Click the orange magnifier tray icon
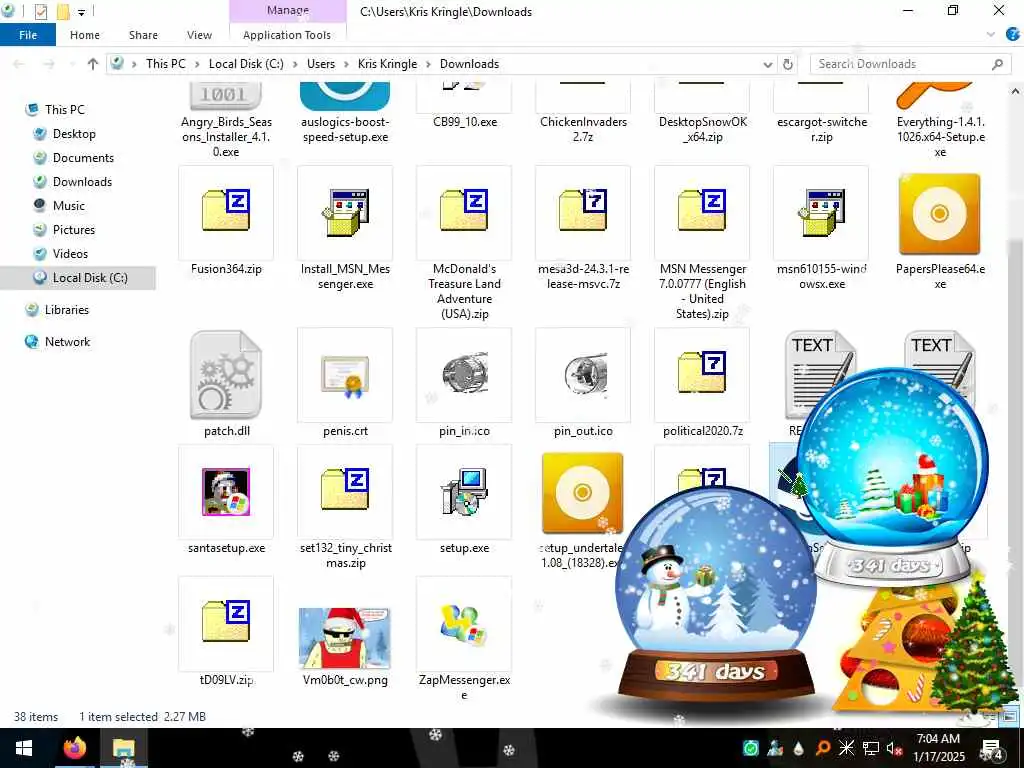This screenshot has width=1024, height=768. click(823, 748)
